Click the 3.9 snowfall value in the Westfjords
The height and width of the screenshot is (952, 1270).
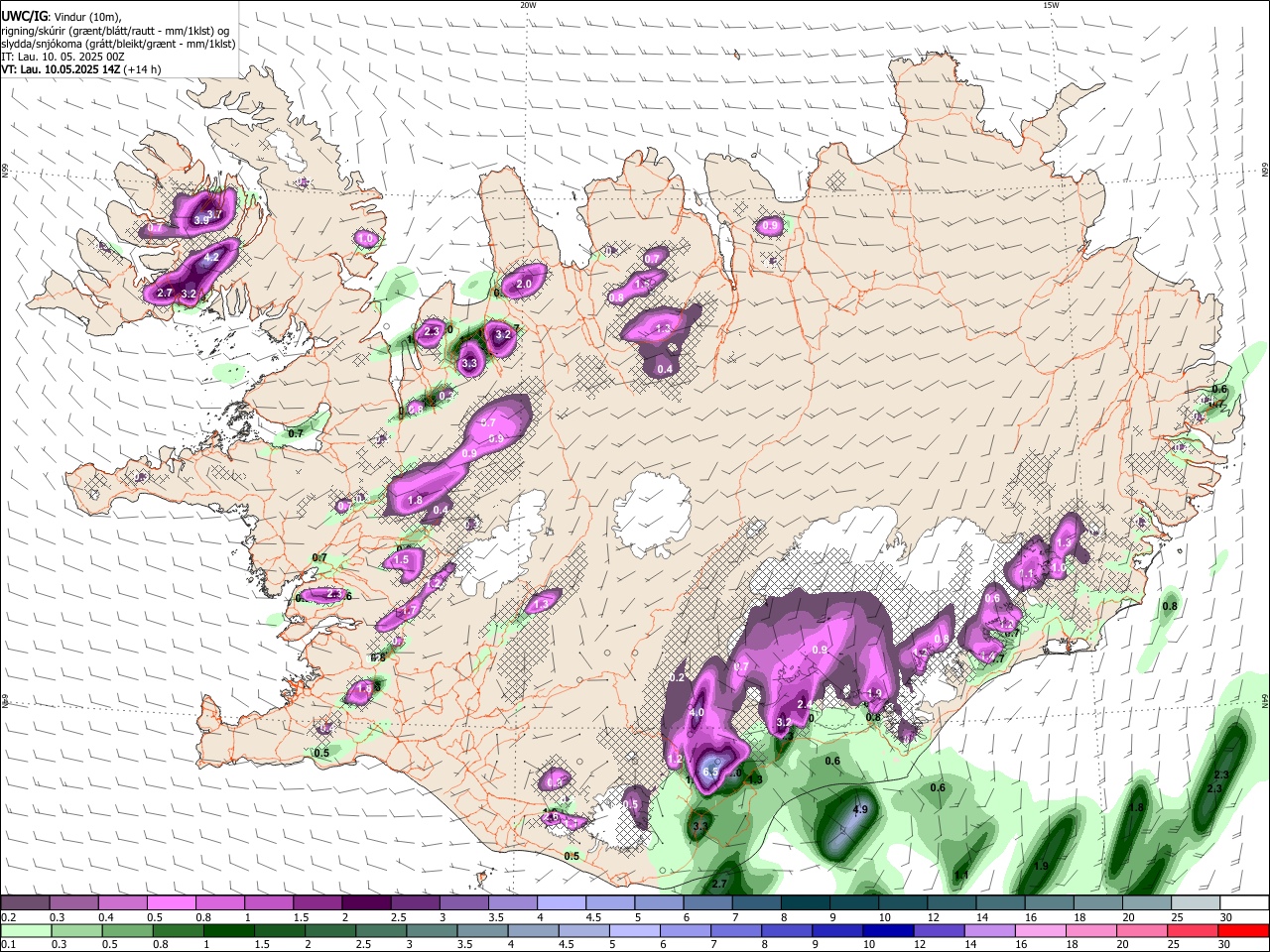click(x=201, y=219)
